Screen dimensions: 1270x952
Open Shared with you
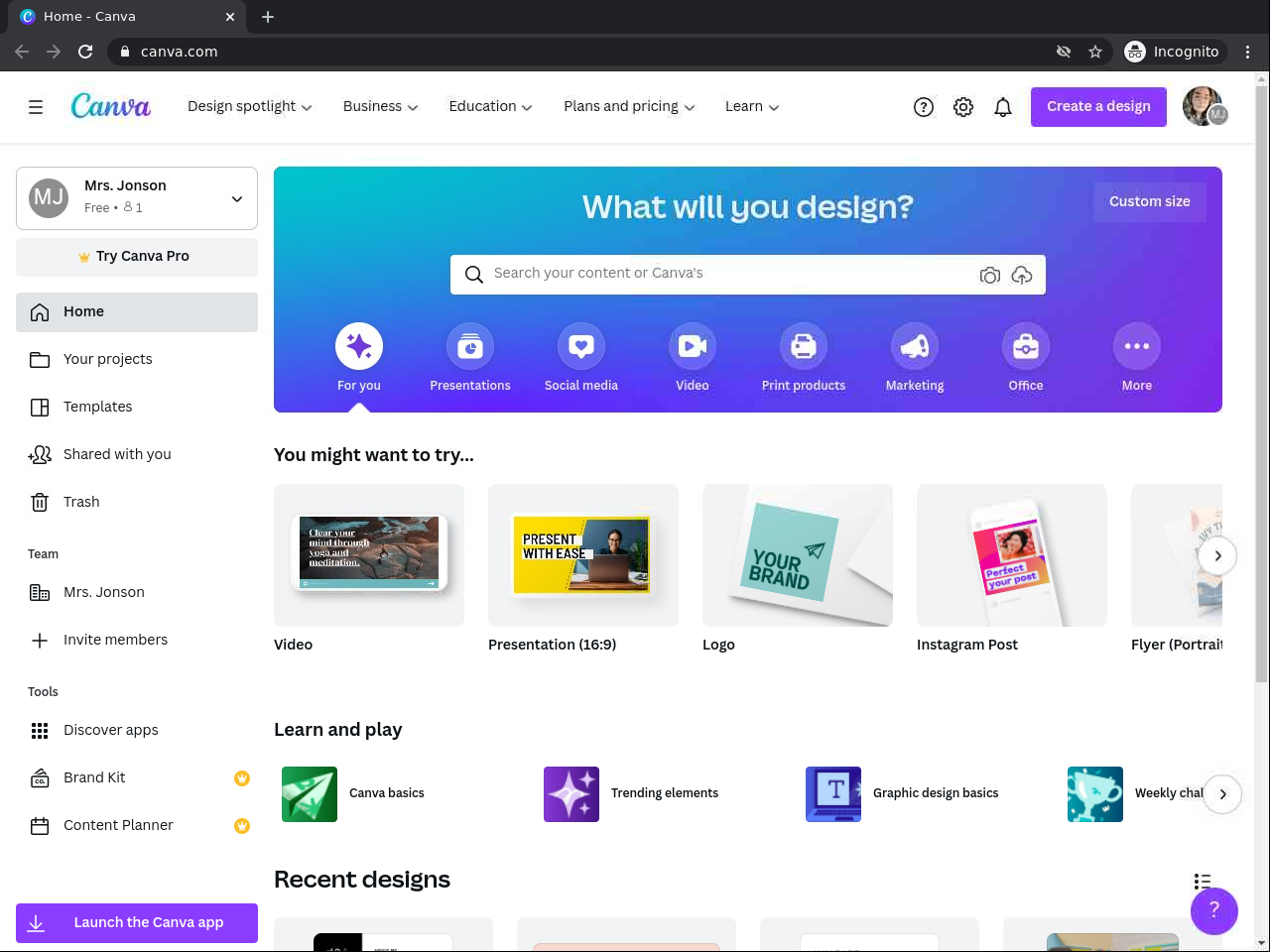[x=137, y=455]
